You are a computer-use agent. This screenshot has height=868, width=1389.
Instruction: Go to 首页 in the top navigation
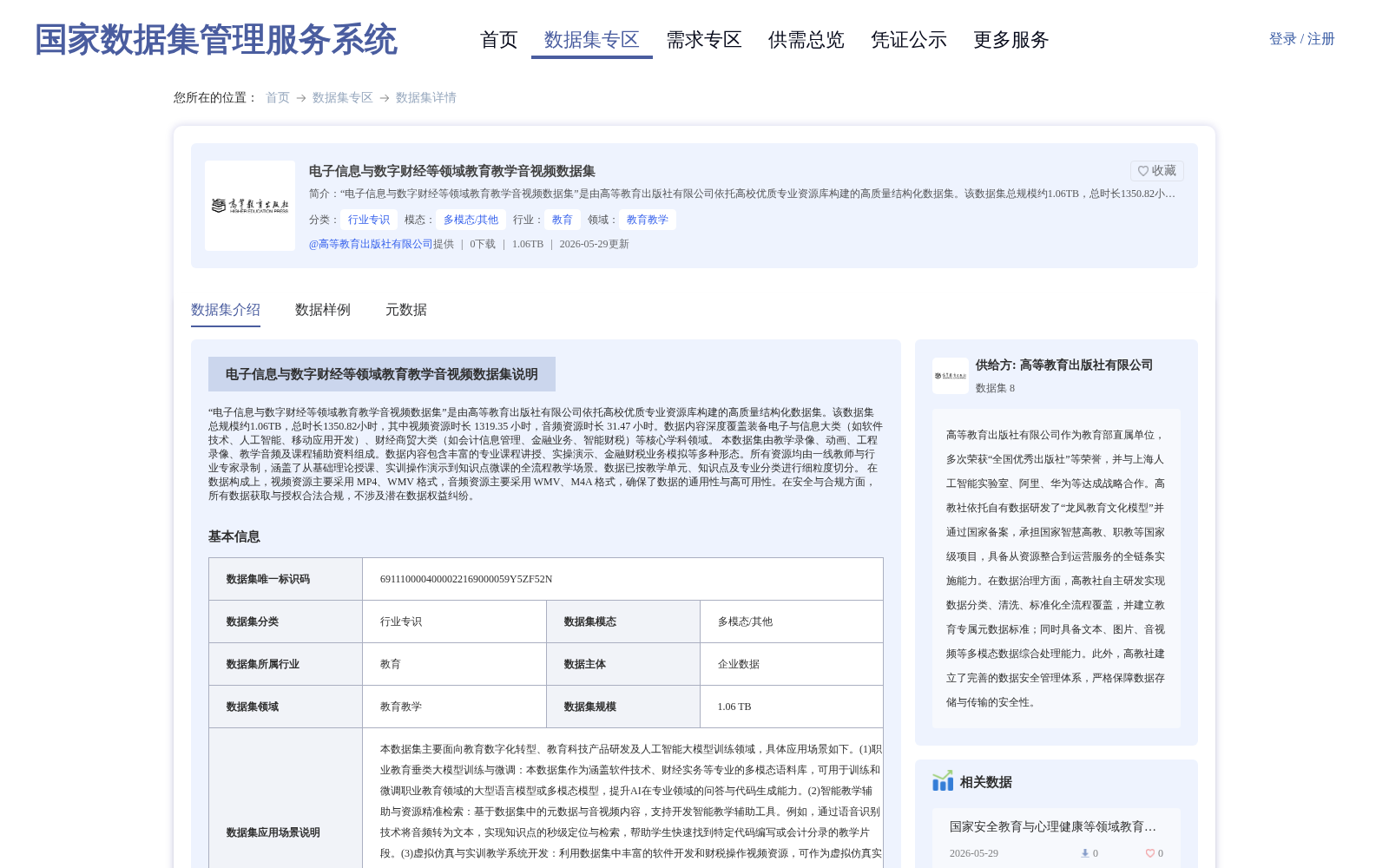pos(499,40)
